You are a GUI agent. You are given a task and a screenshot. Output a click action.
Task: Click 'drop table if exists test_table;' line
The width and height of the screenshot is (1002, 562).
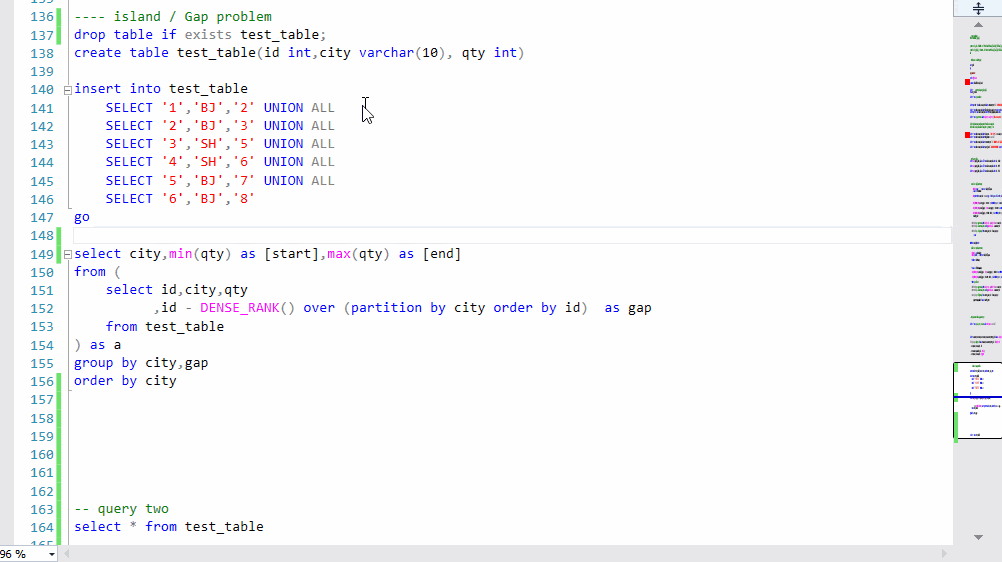click(200, 35)
